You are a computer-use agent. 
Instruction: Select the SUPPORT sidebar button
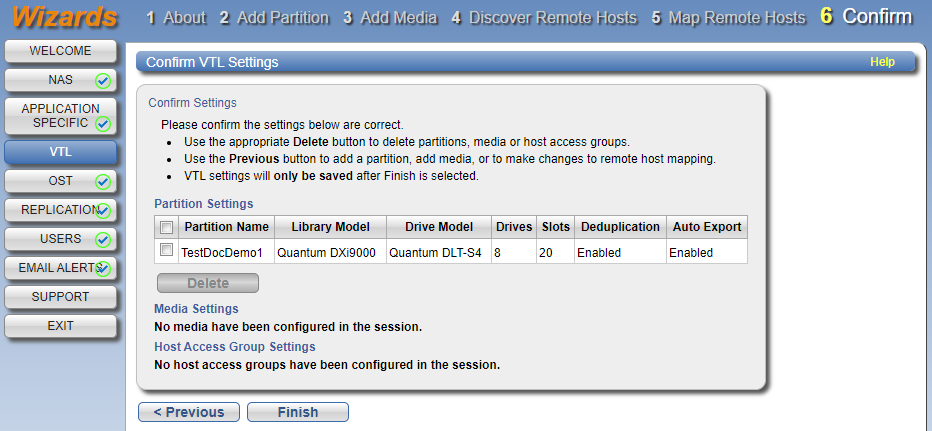(x=61, y=297)
